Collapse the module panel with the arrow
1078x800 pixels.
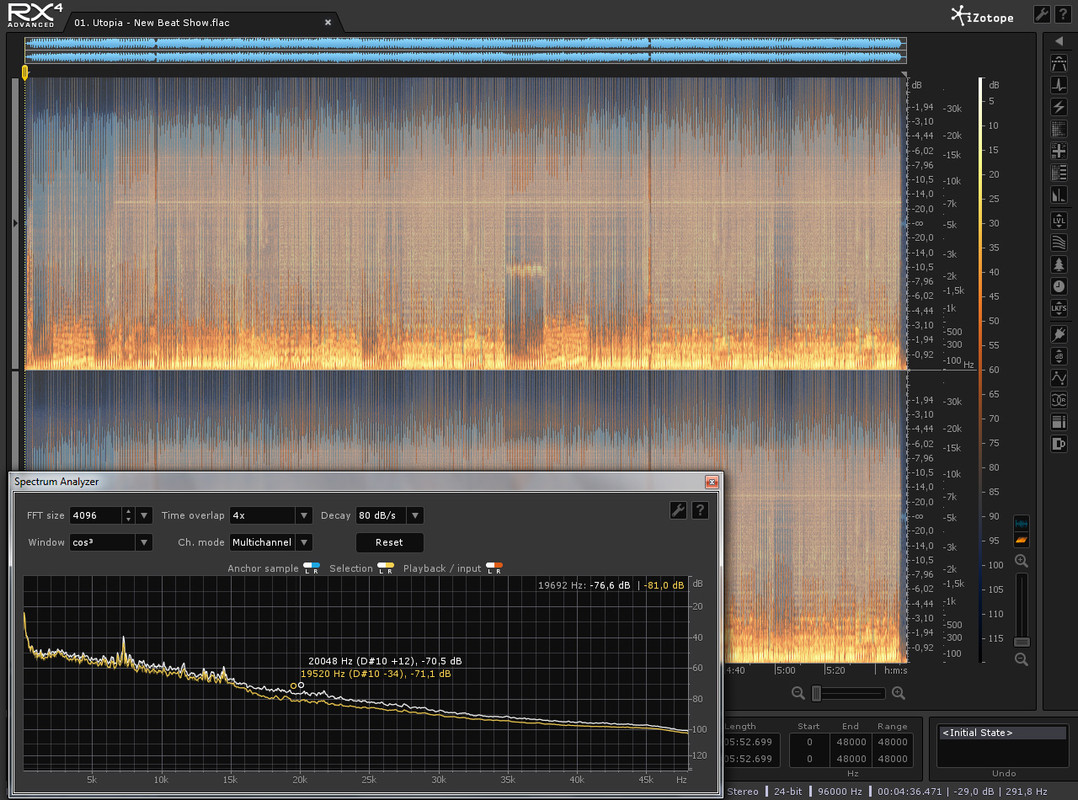[x=1059, y=41]
